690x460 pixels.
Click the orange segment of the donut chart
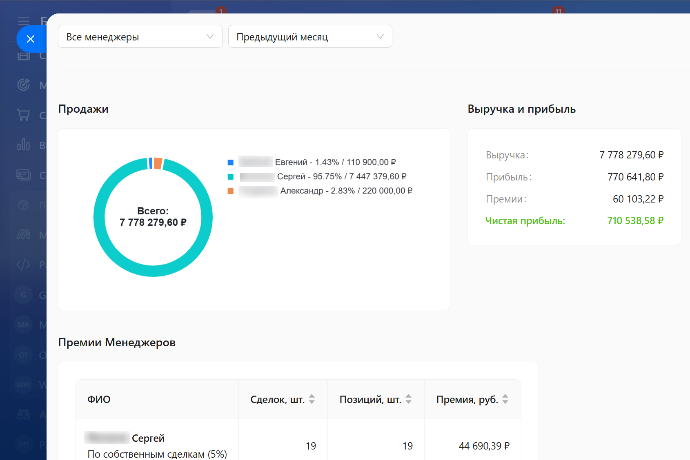point(158,163)
